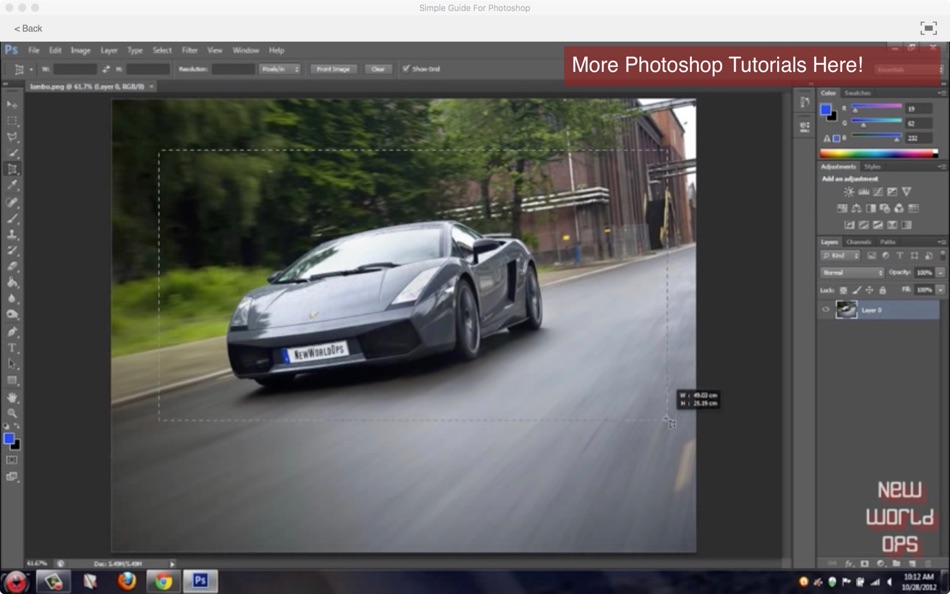950x594 pixels.
Task: Select the Paint Bucket tool
Action: click(12, 282)
